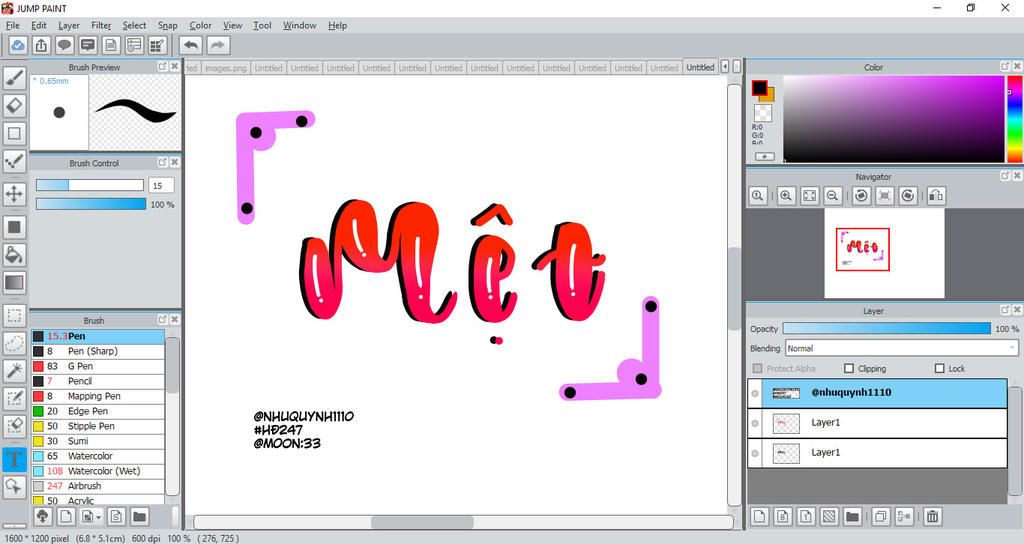This screenshot has height=544, width=1024.
Task: Activate the rectangular Select tool
Action: pyautogui.click(x=14, y=316)
